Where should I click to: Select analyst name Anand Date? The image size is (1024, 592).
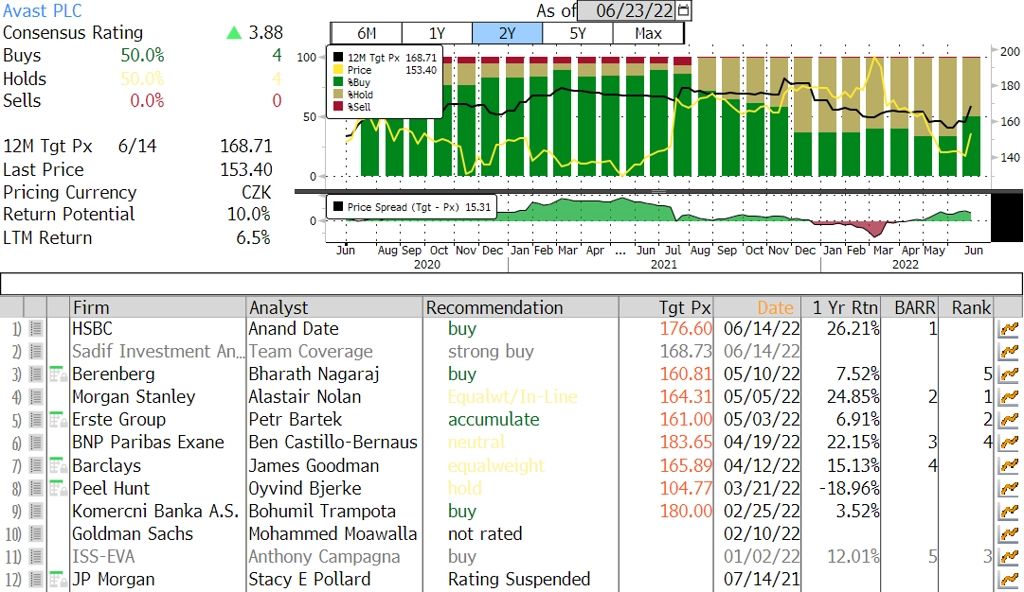[x=294, y=329]
